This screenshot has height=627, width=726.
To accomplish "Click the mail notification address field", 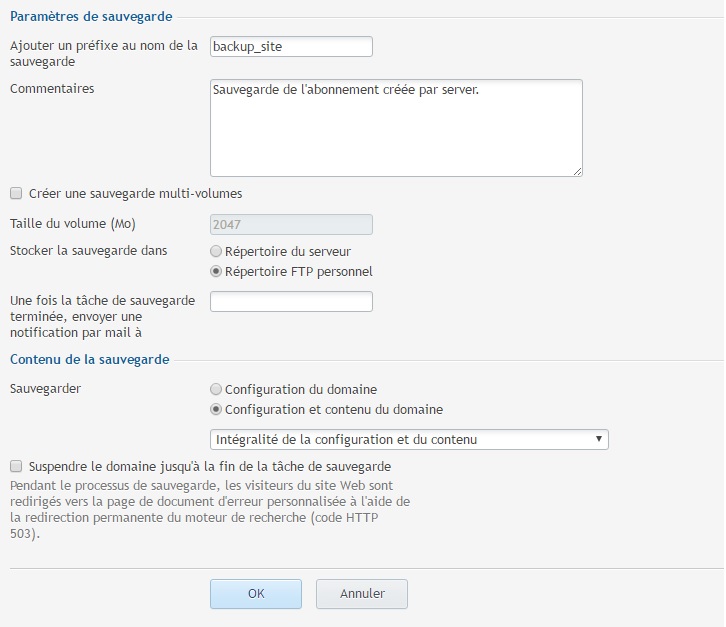I will pos(291,301).
